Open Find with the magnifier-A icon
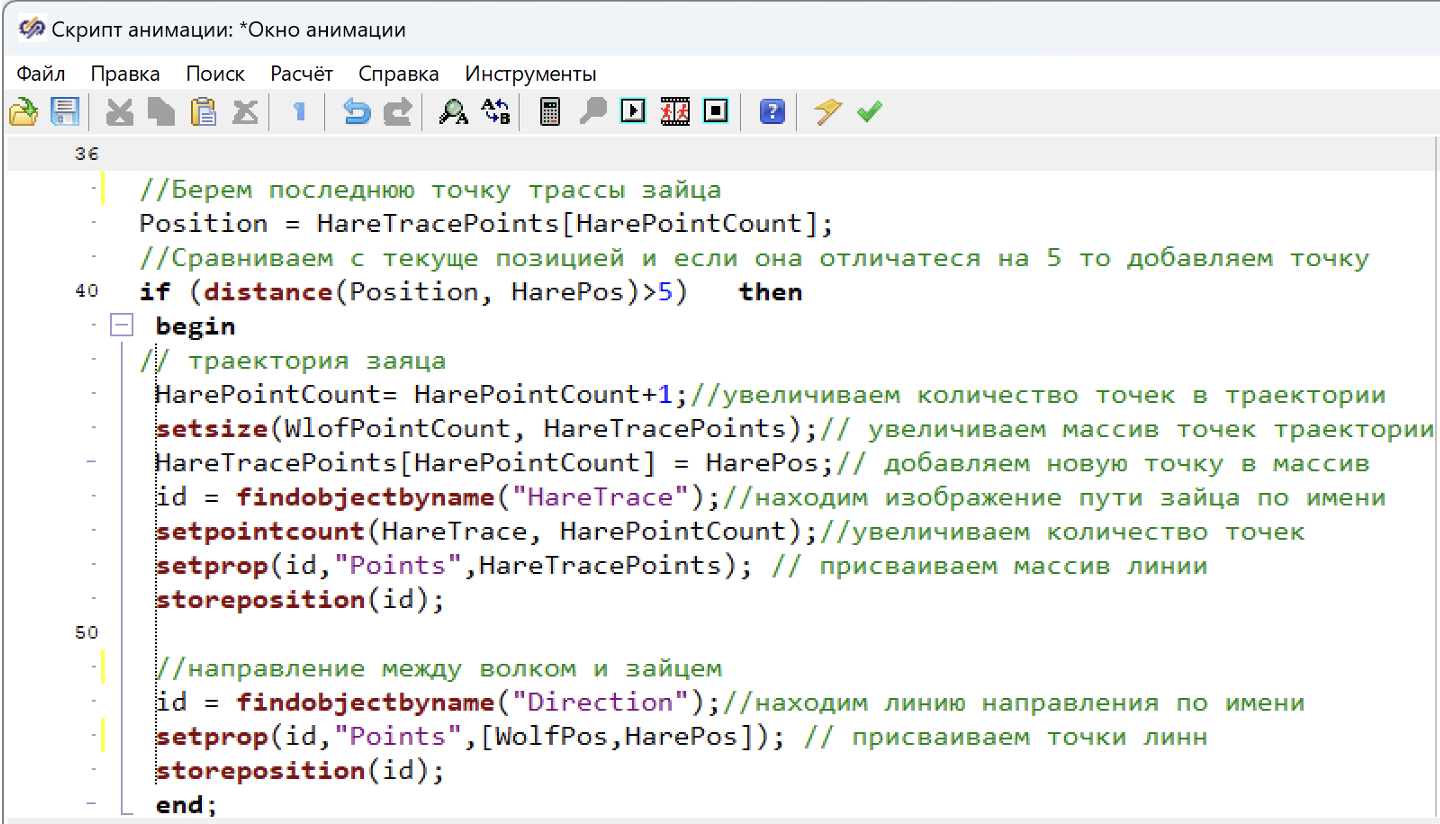Screen dimensions: 1440x824 click(x=453, y=111)
